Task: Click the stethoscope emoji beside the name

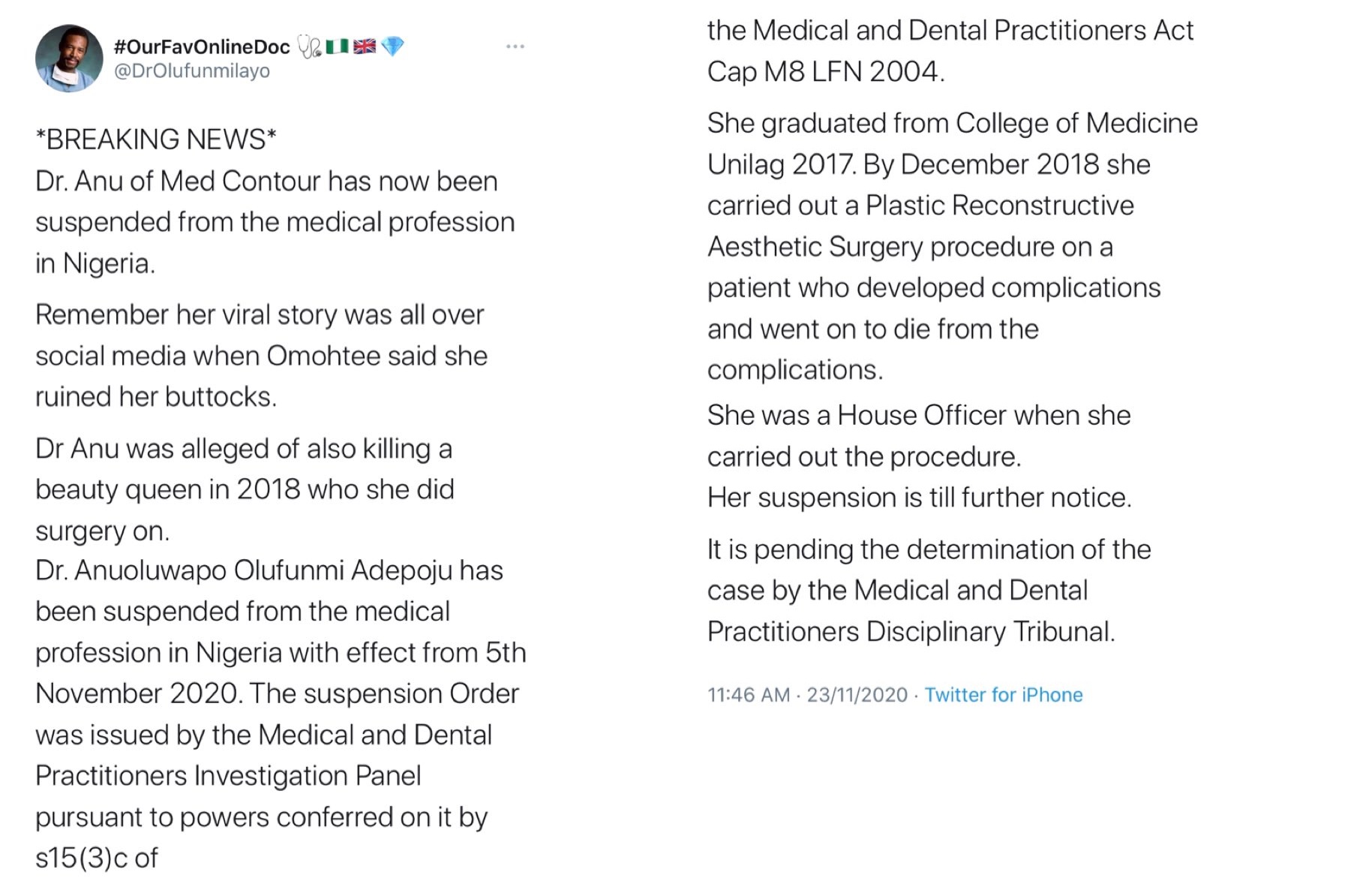Action: pos(309,47)
